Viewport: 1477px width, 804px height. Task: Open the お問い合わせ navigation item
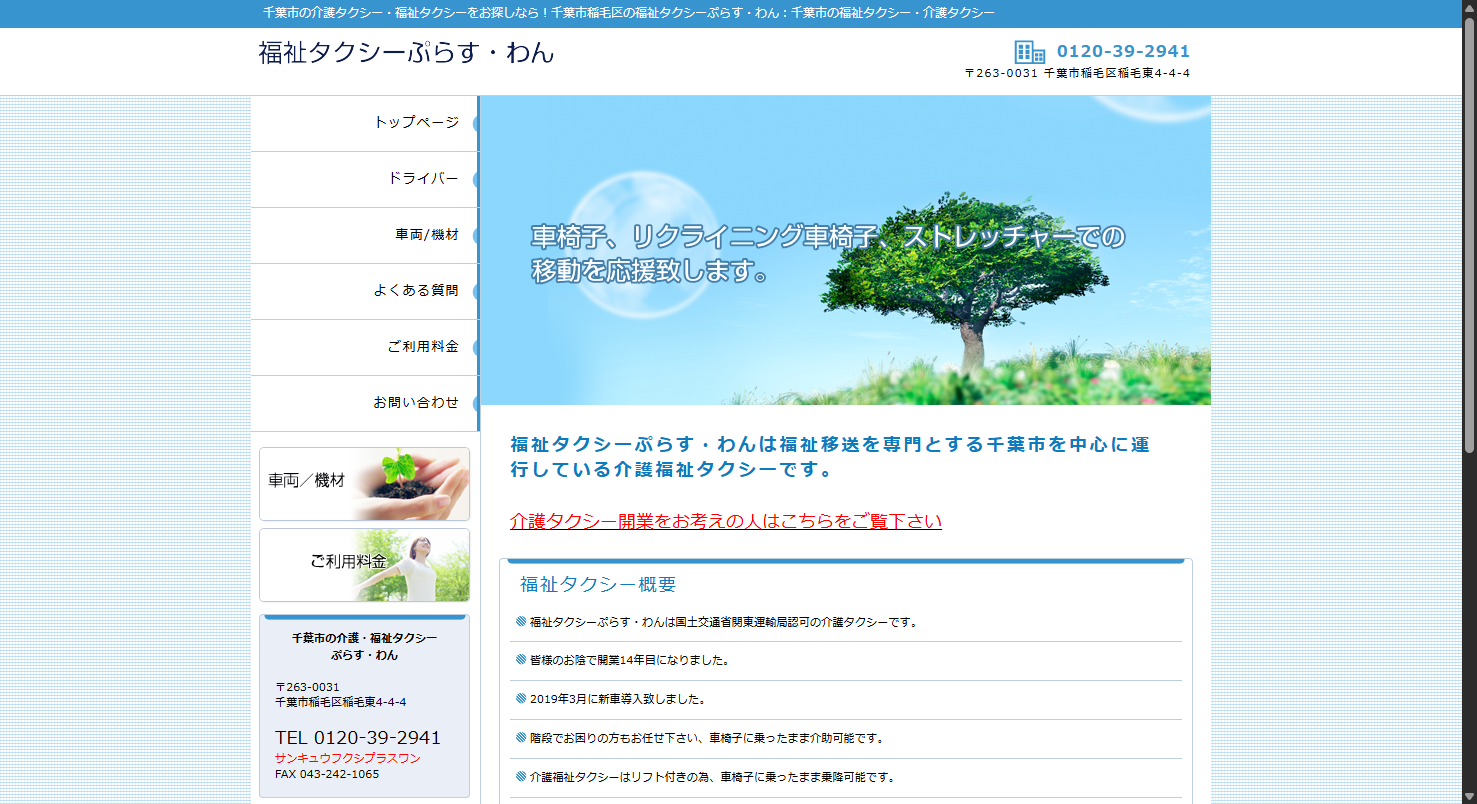[417, 402]
